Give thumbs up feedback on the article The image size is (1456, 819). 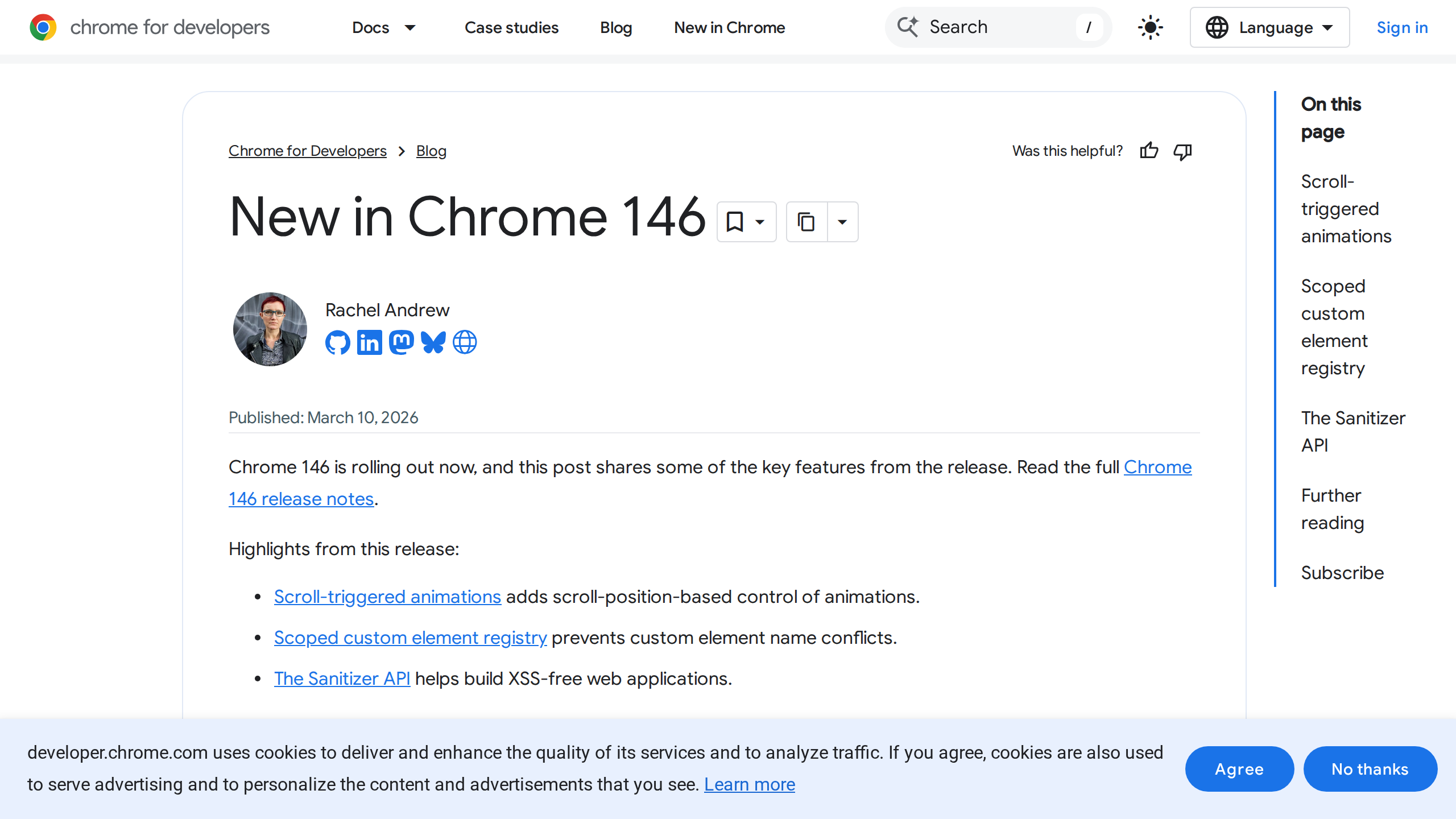pos(1150,151)
